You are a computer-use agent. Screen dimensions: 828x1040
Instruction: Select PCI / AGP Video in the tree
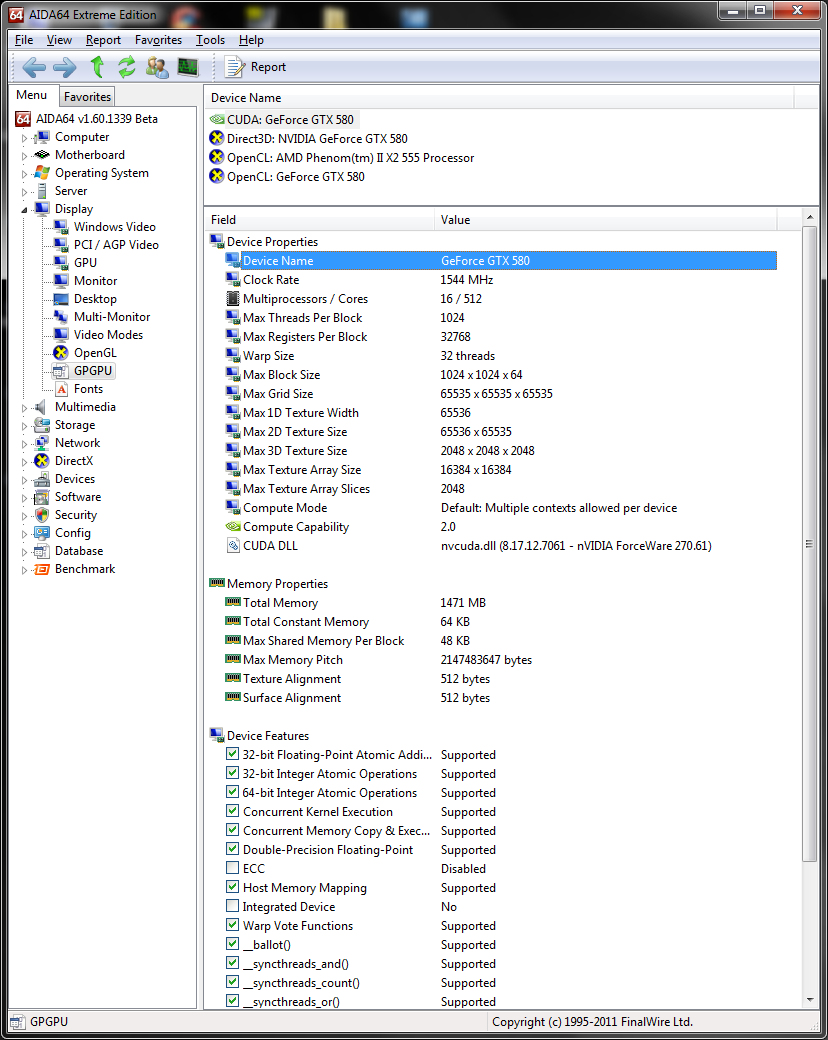(116, 245)
